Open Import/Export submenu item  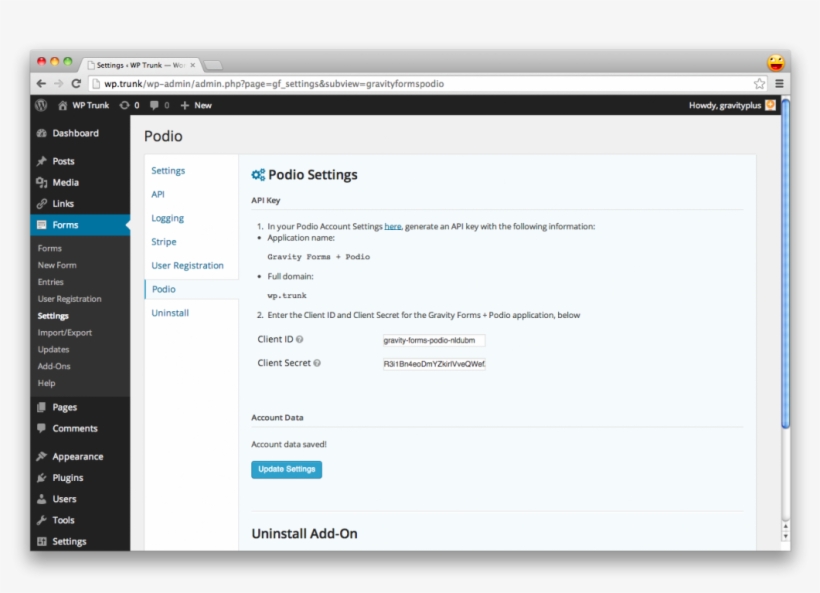tap(65, 333)
